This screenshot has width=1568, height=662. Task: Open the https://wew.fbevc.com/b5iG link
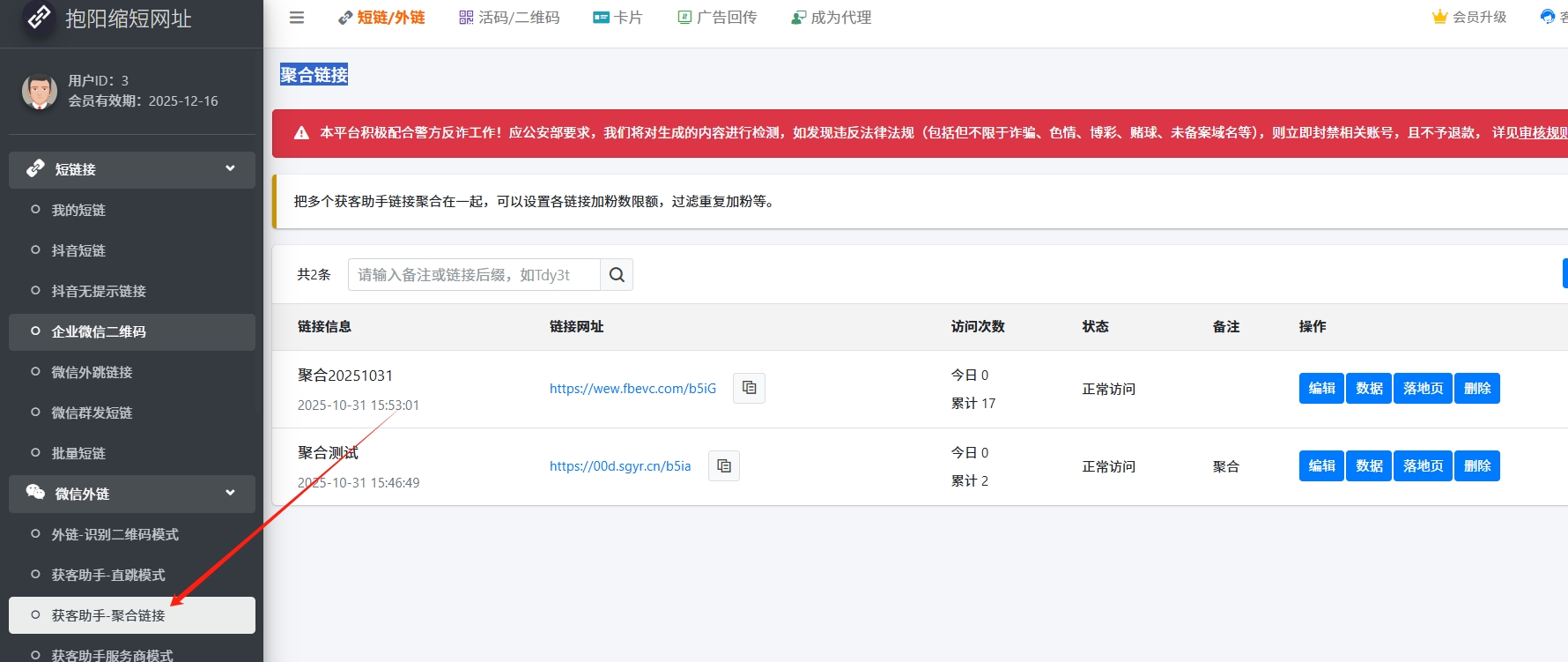pos(632,389)
